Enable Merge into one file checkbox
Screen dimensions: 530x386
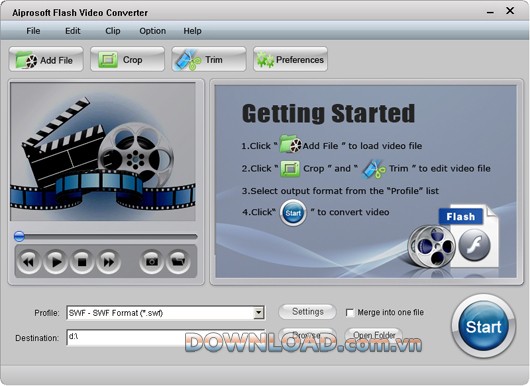coord(350,313)
